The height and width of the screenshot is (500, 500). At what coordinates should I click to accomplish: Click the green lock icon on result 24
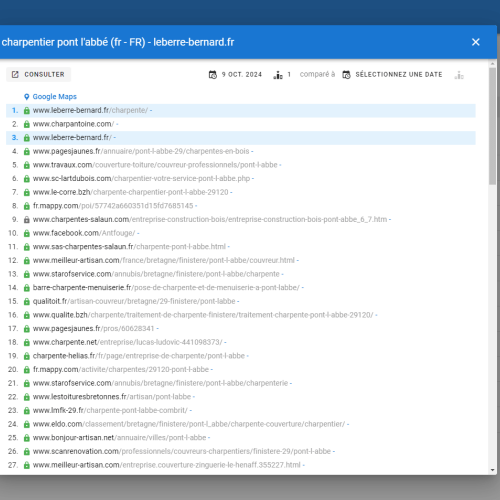(x=27, y=425)
